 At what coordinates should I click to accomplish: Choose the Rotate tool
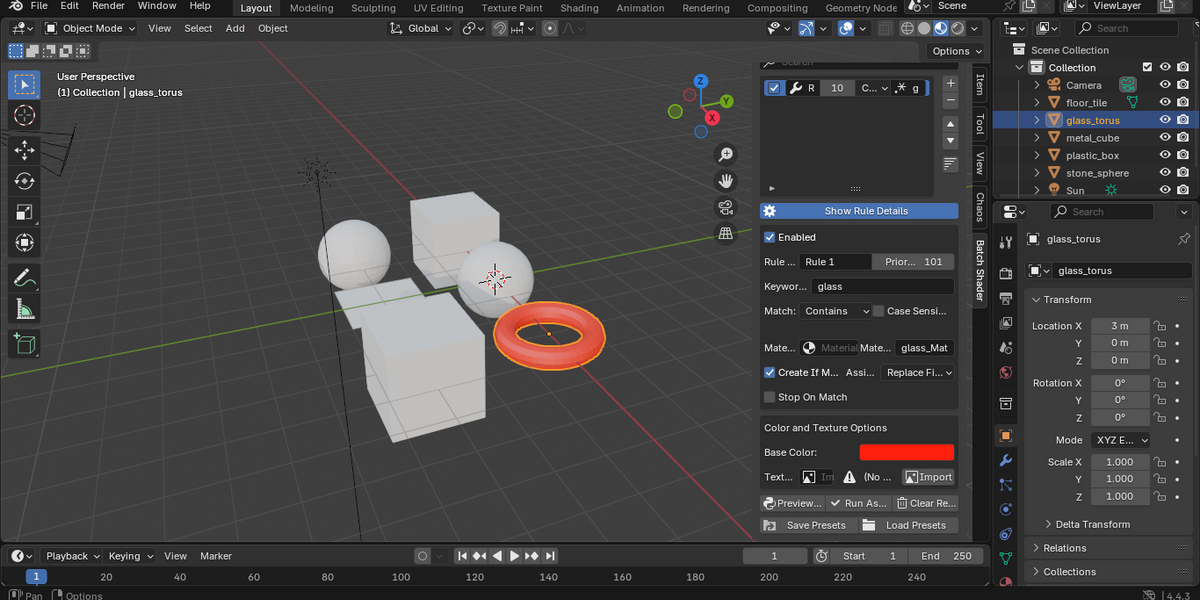pyautogui.click(x=25, y=181)
